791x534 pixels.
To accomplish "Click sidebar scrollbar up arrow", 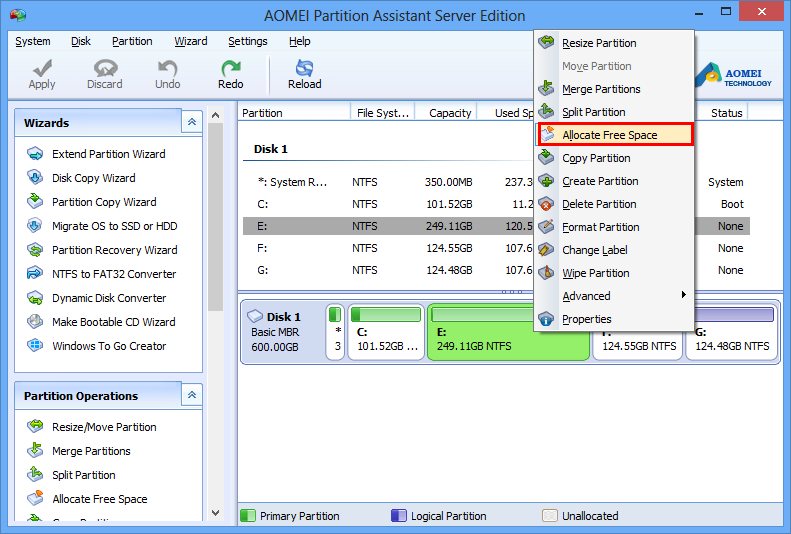I will (215, 115).
